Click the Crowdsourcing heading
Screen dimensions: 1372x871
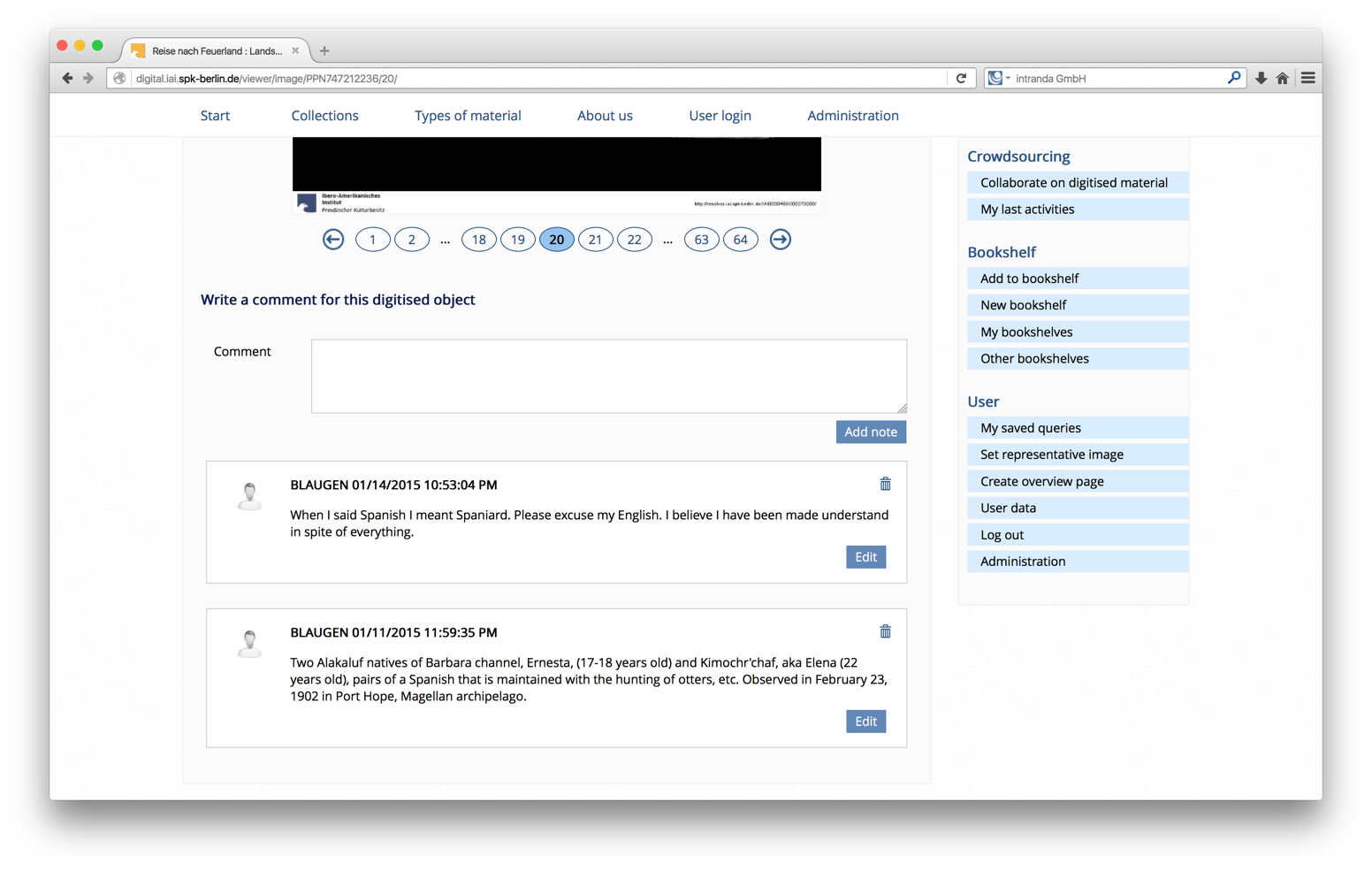pyautogui.click(x=1018, y=157)
